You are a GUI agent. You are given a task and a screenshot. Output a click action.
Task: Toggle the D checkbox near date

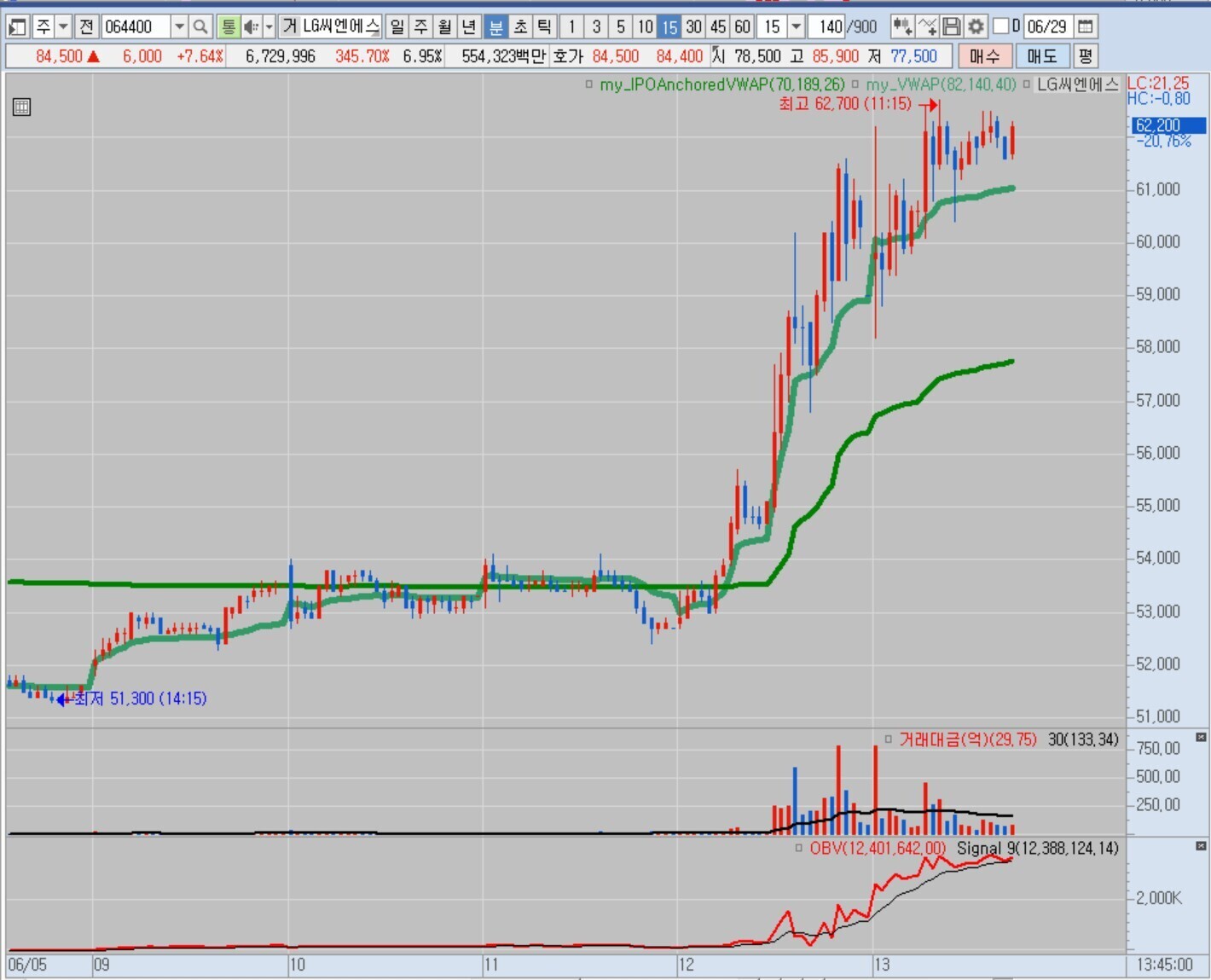click(x=1001, y=27)
